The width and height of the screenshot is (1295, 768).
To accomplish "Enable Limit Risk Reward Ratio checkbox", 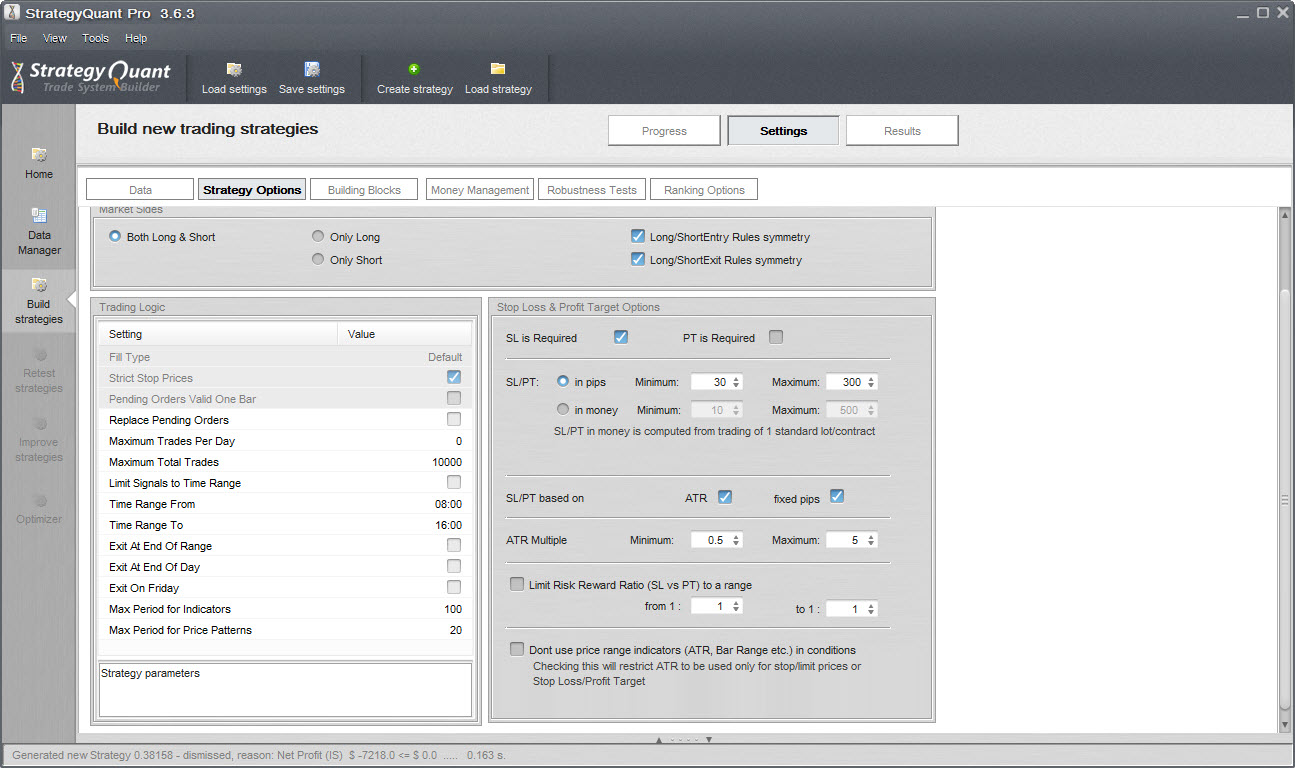I will tap(517, 584).
